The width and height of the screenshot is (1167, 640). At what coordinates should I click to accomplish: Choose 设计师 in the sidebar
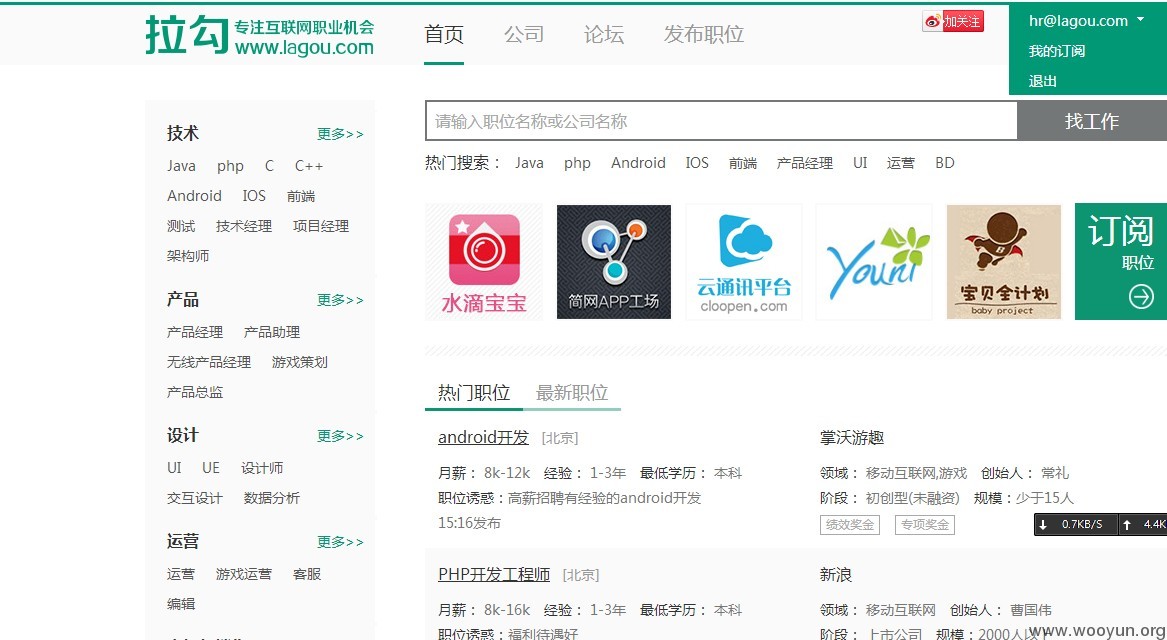point(262,468)
